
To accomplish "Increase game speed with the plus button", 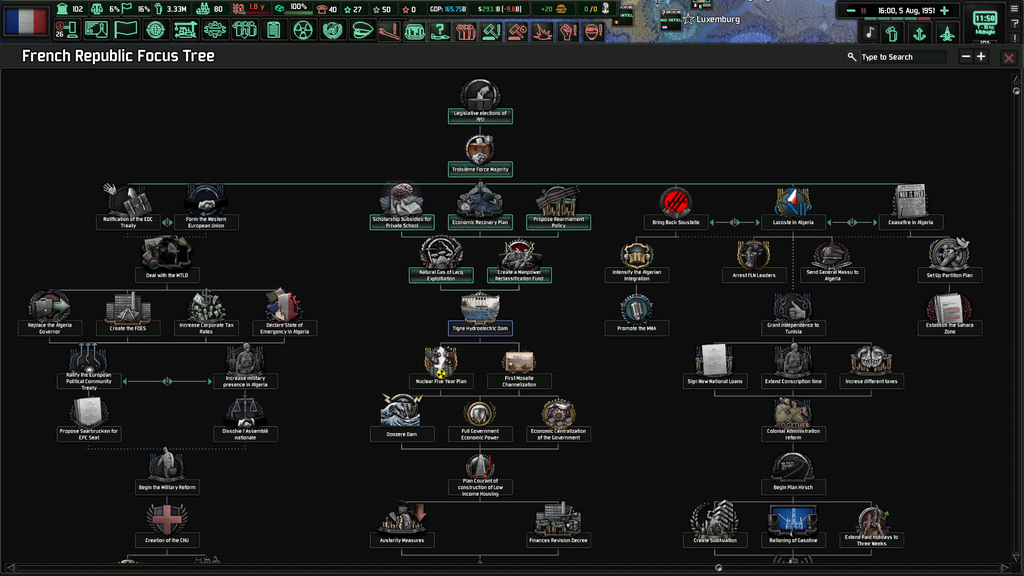I will click(x=944, y=10).
